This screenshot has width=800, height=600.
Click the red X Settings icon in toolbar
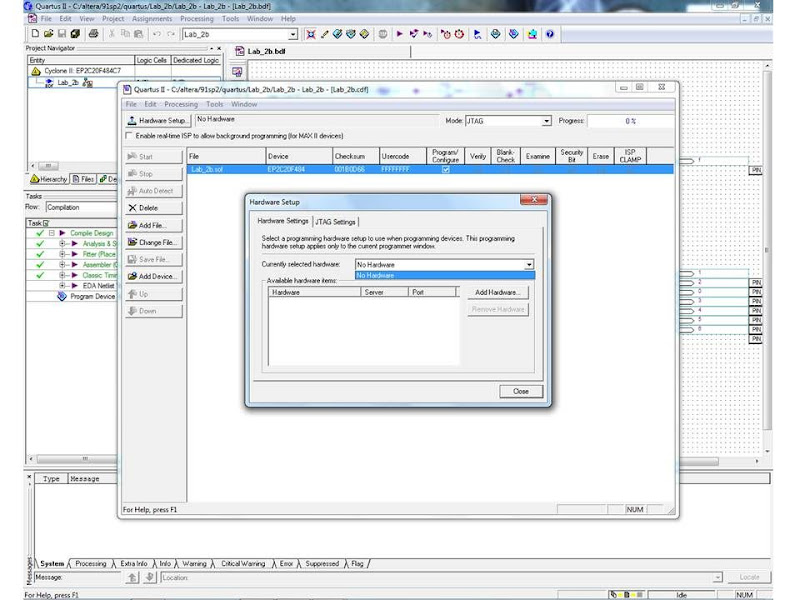(x=310, y=34)
